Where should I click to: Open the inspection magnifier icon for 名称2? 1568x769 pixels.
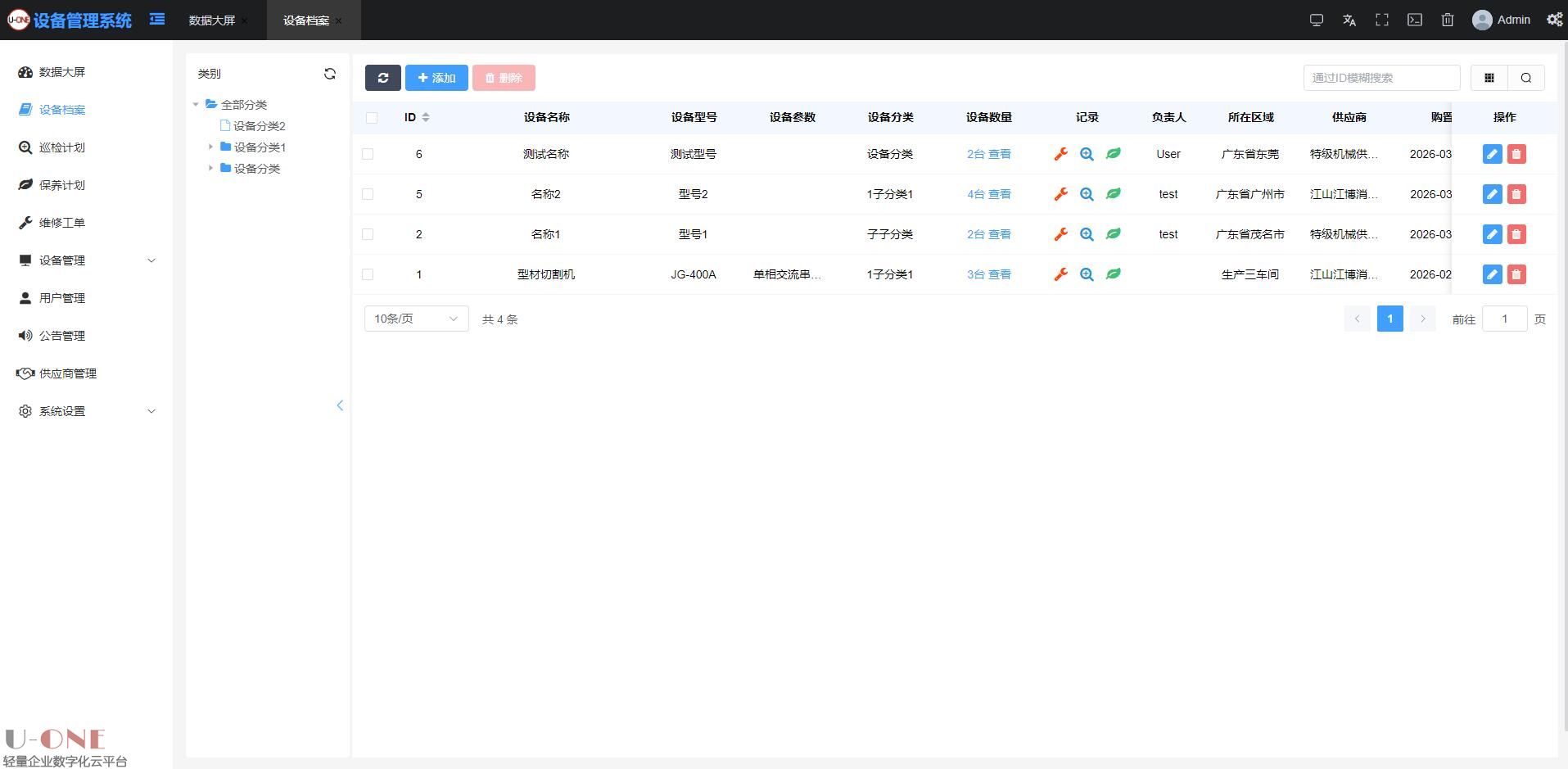pos(1087,194)
